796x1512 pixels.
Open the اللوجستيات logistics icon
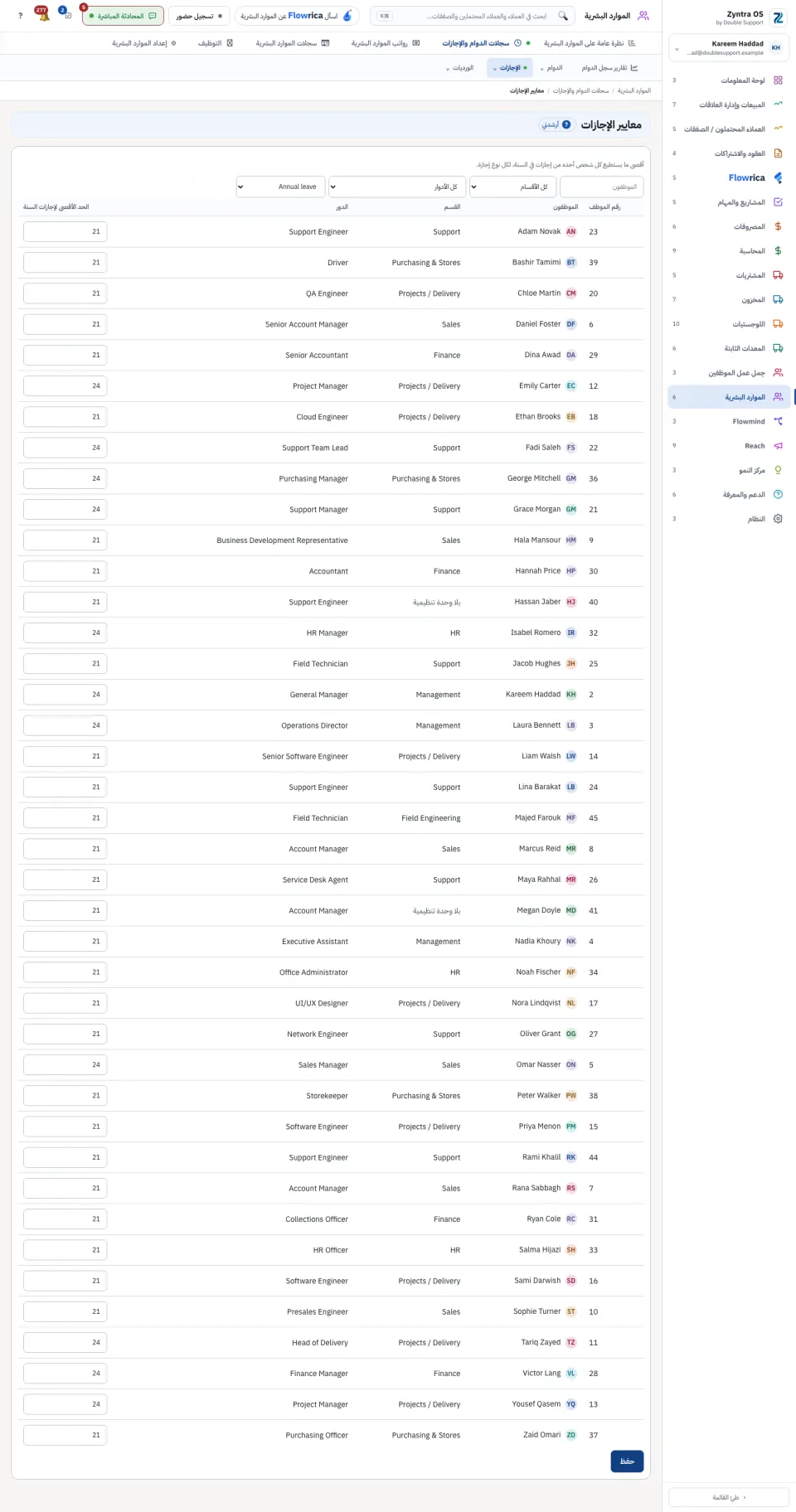[x=778, y=324]
